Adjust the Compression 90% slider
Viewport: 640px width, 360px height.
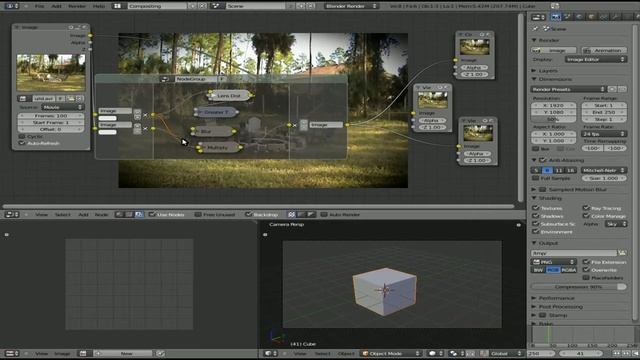[x=579, y=287]
